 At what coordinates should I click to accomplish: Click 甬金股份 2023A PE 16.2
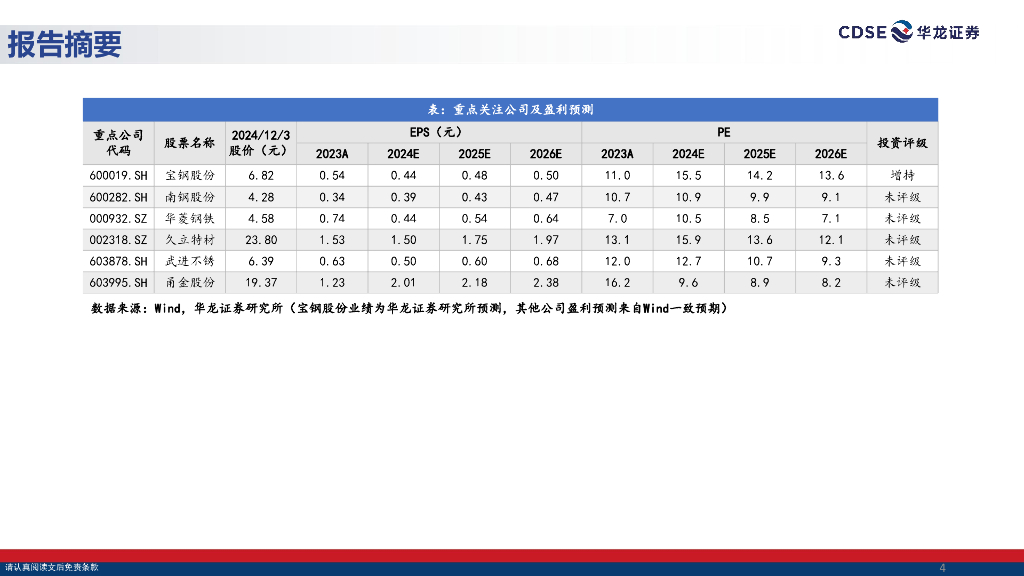click(617, 283)
